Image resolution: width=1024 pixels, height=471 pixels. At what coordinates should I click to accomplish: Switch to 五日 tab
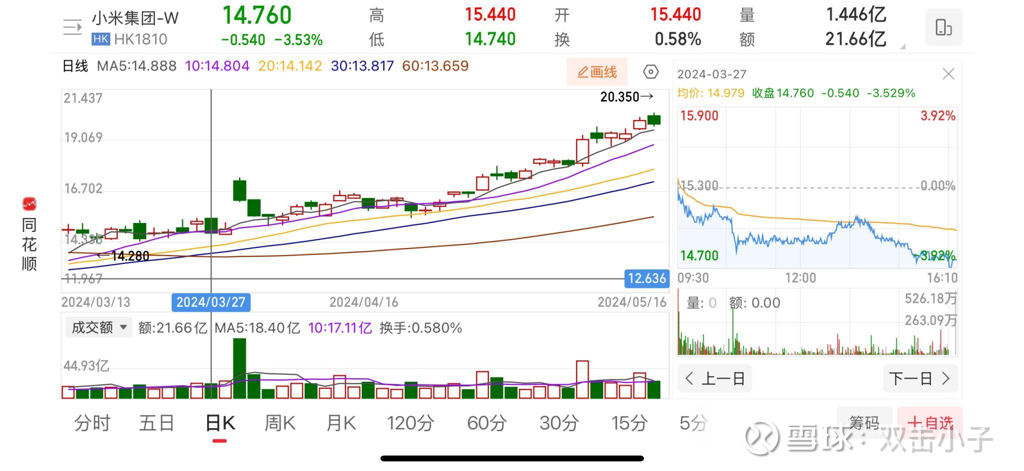157,423
